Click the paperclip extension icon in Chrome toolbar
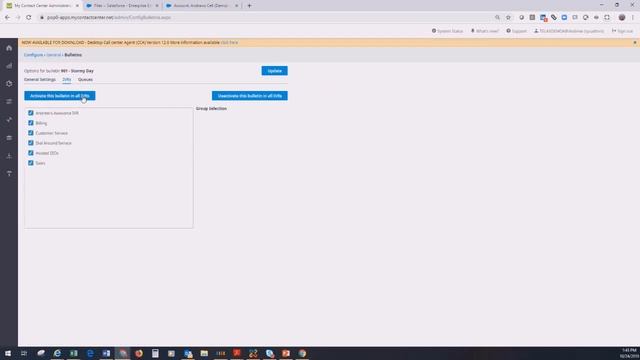Screen dimensions: 640x360 [553, 18]
